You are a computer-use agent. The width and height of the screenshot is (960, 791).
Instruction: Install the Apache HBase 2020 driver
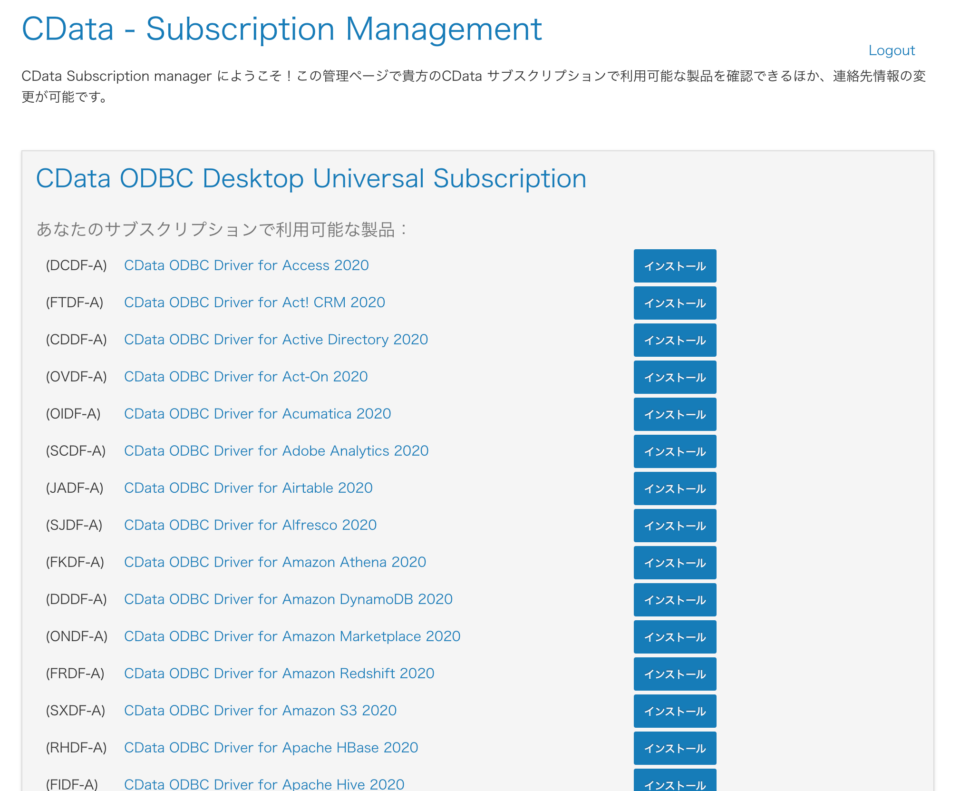pos(674,748)
